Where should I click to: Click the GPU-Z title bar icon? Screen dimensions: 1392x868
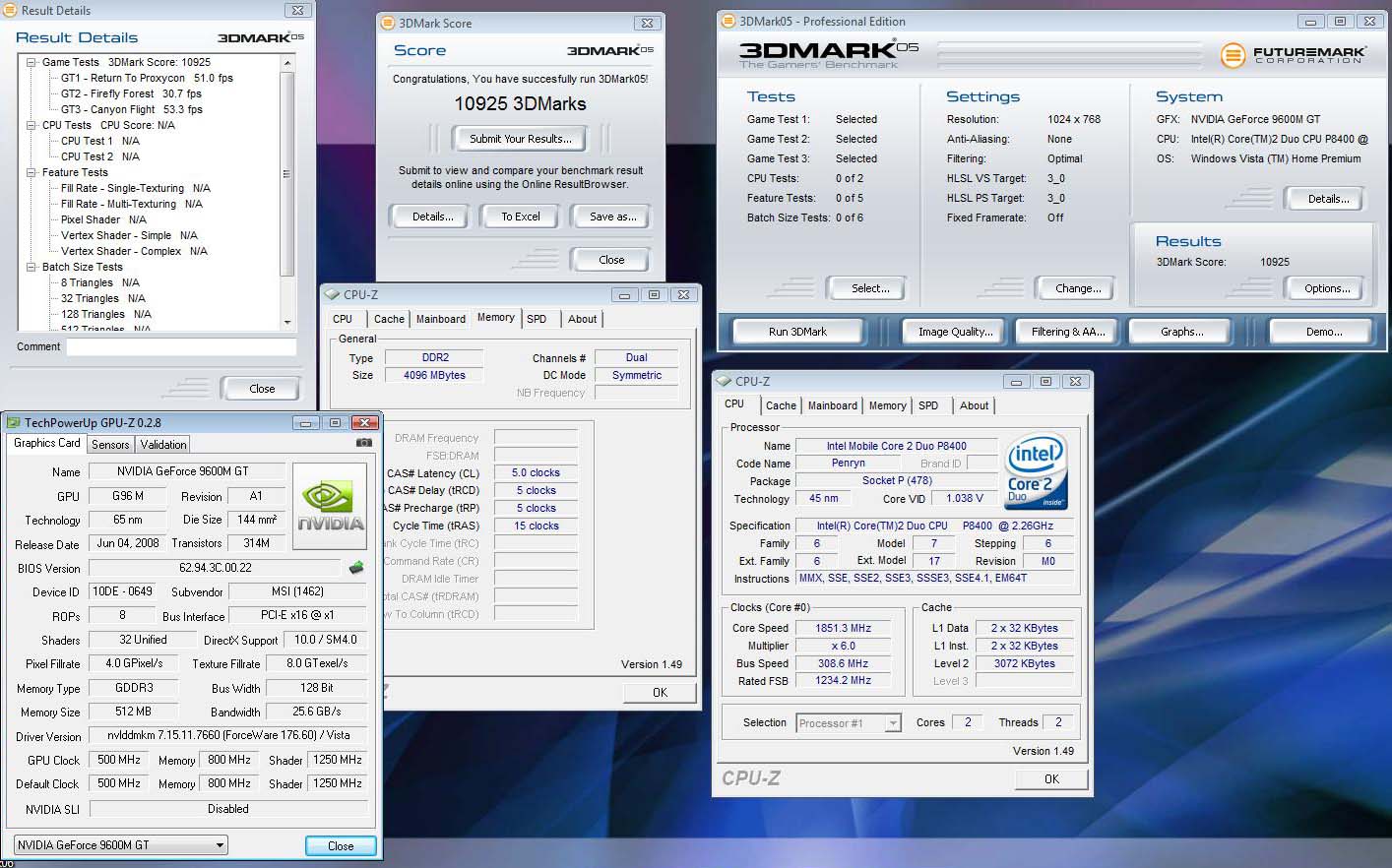click(x=14, y=423)
